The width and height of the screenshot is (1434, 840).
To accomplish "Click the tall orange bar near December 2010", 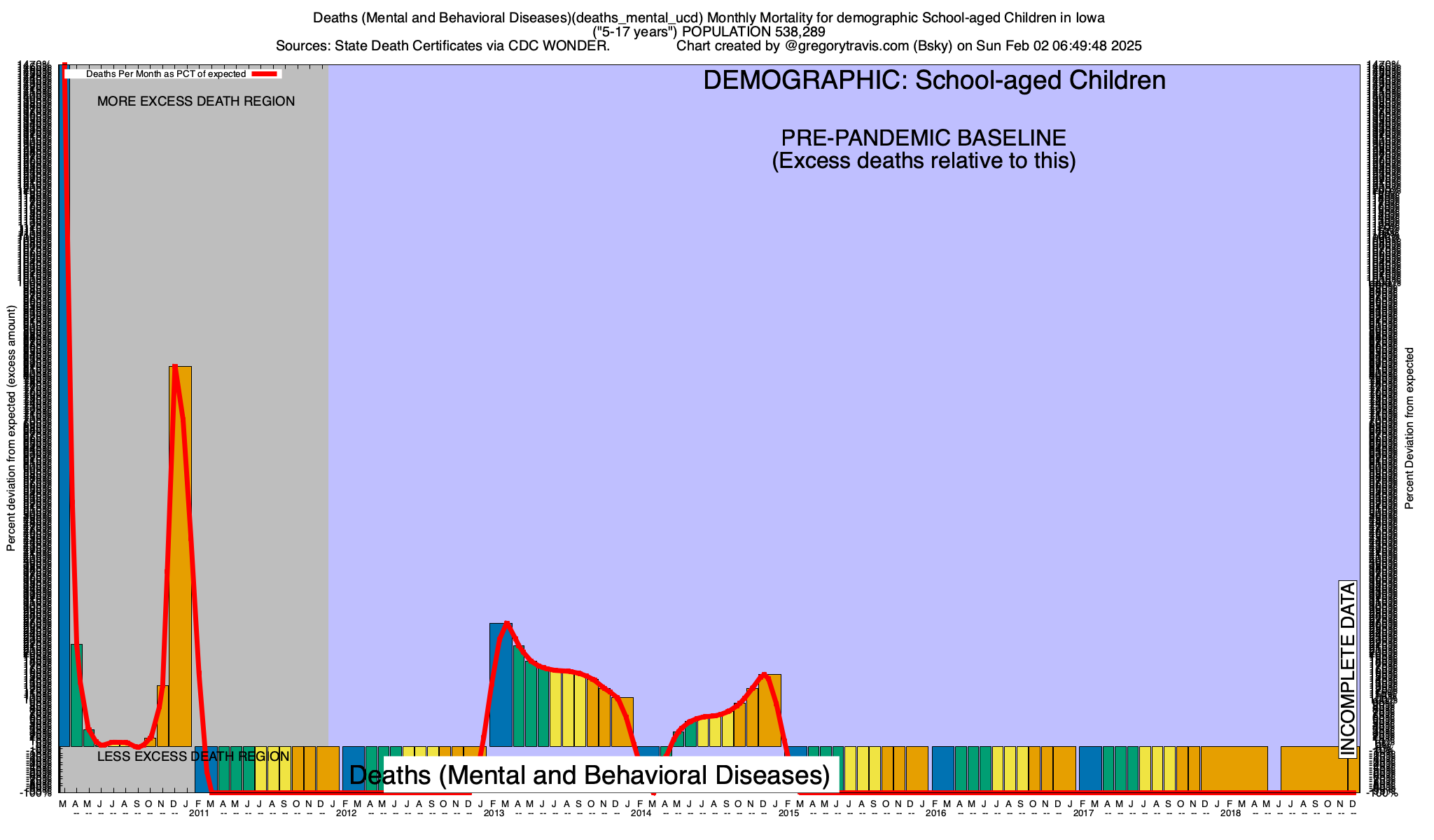I will 181,560.
